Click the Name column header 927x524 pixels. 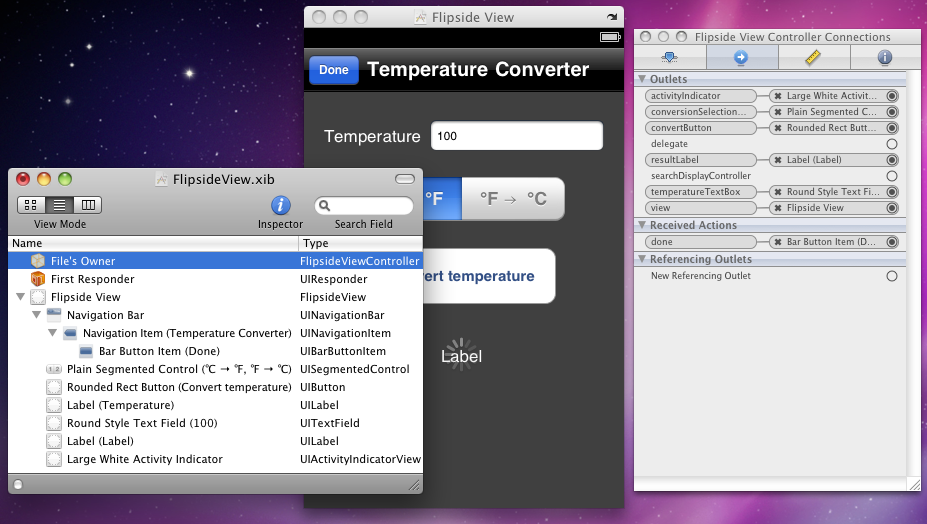154,243
